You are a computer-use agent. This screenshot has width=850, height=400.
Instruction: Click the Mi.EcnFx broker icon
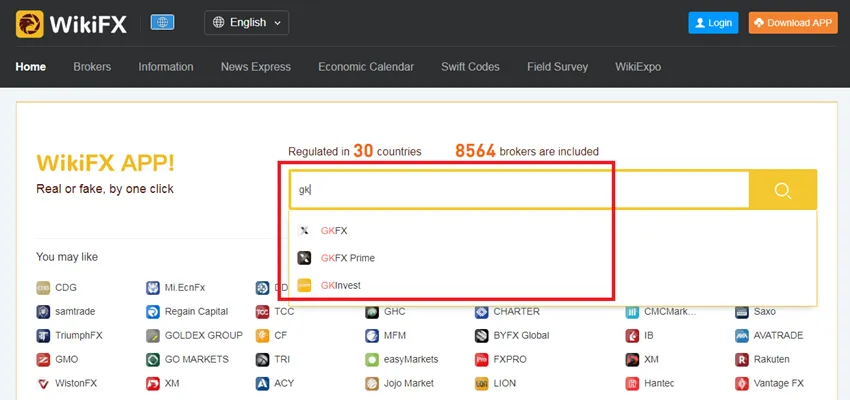[153, 288]
